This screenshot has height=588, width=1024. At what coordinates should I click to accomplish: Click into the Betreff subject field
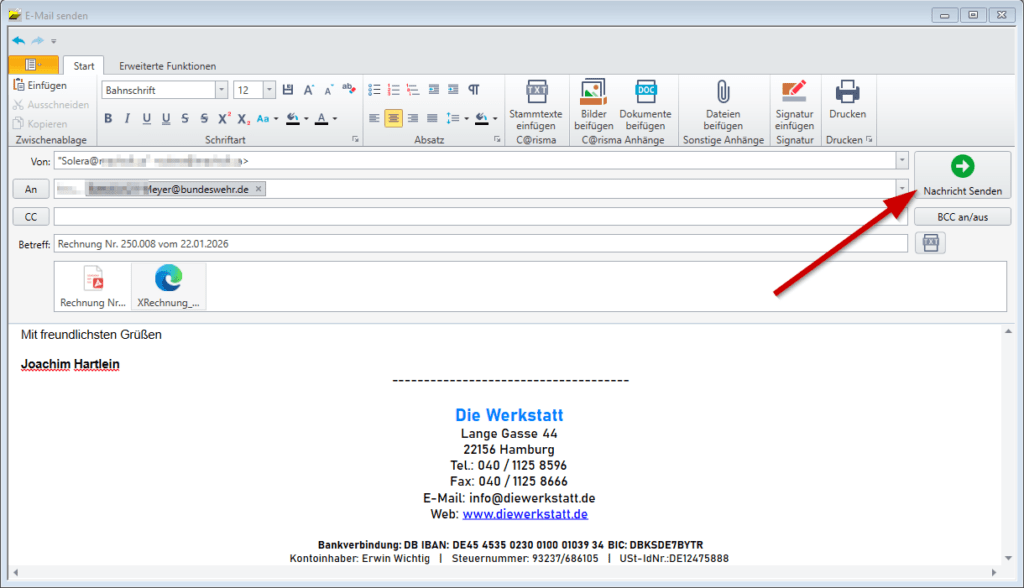[480, 243]
